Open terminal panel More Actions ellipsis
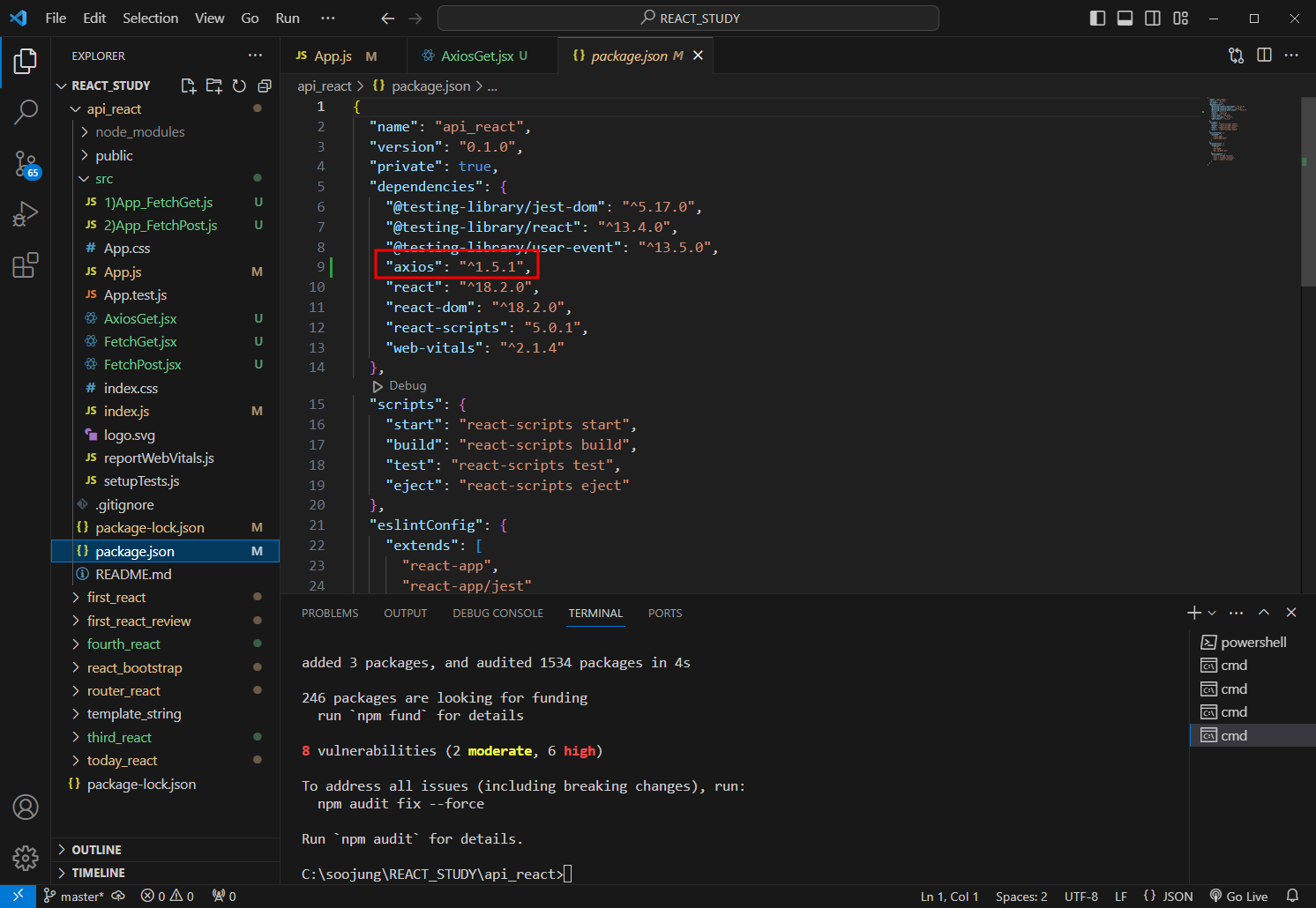The height and width of the screenshot is (908, 1316). pyautogui.click(x=1237, y=613)
